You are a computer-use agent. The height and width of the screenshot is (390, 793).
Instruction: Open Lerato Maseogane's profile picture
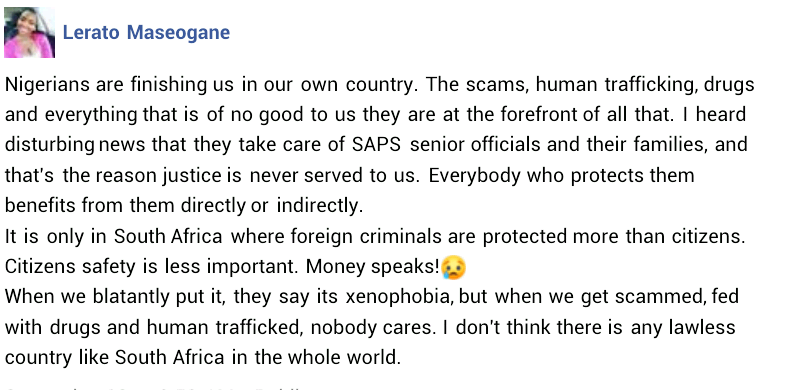(29, 32)
